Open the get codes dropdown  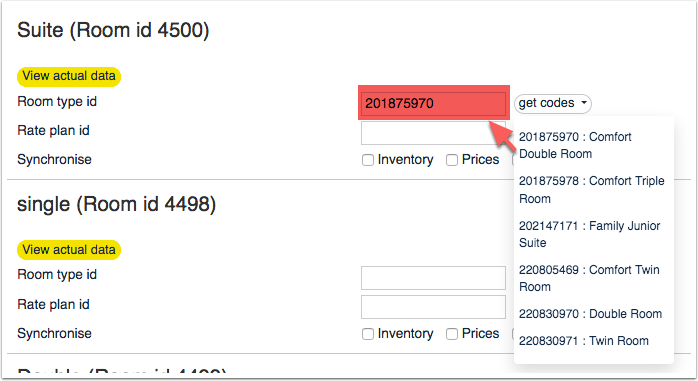(552, 103)
